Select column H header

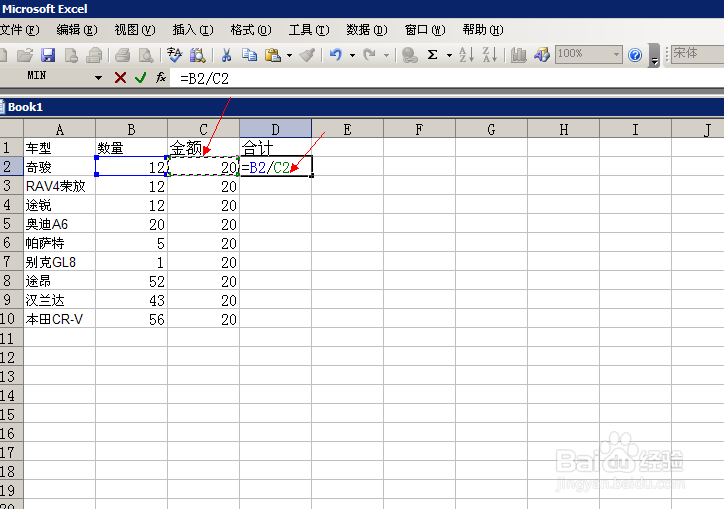pos(563,129)
